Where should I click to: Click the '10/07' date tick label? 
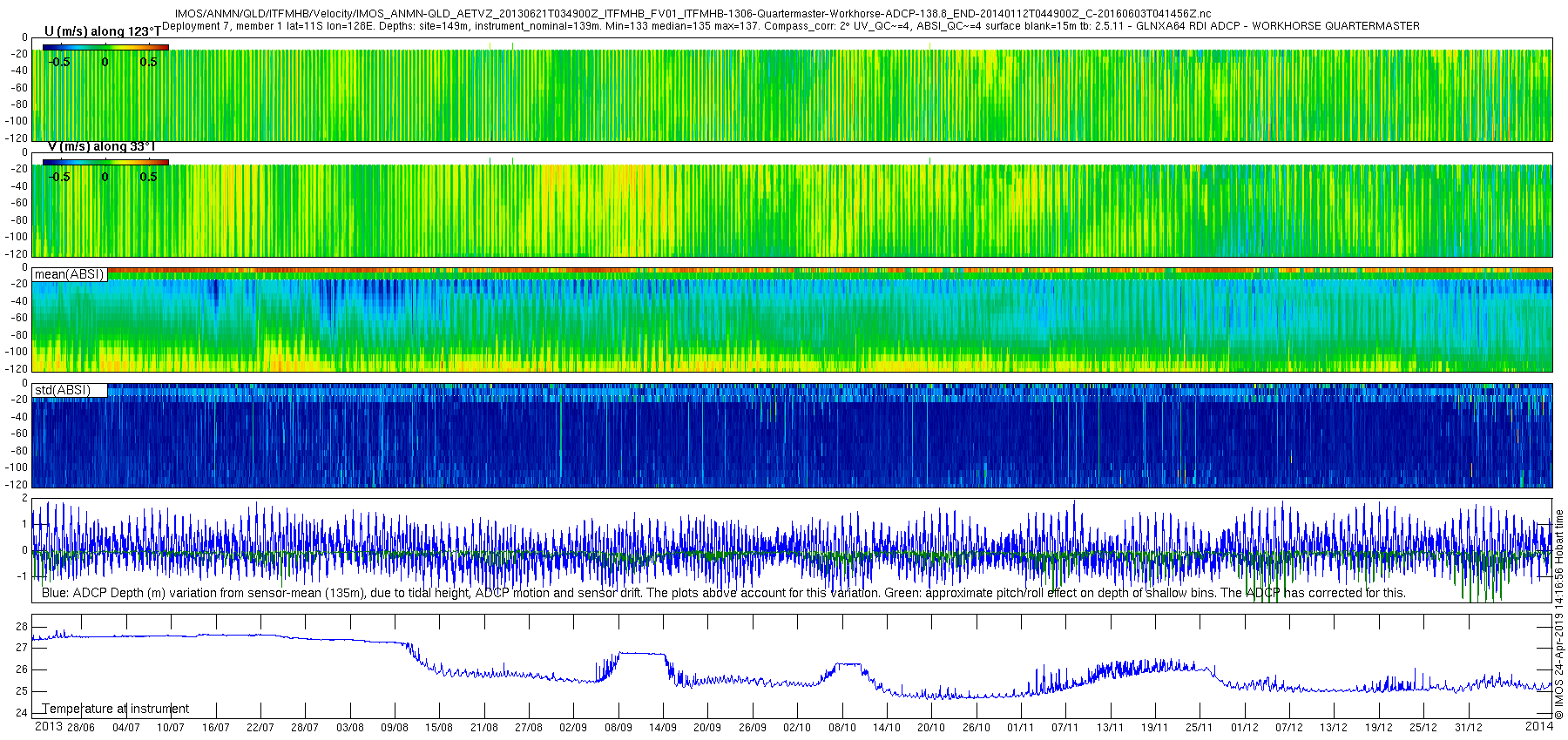pyautogui.click(x=171, y=728)
